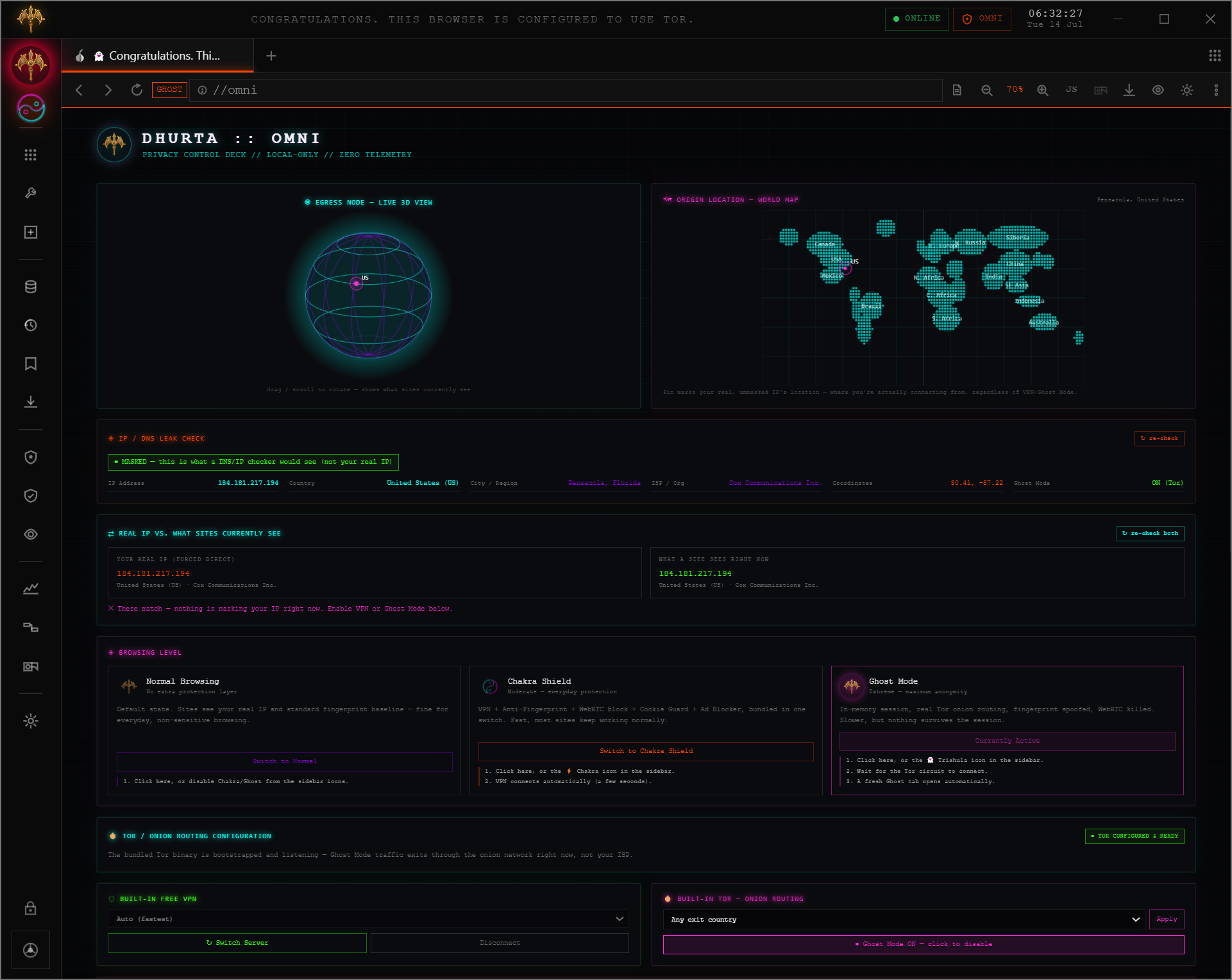Open the bookmarks icon in sidebar
The image size is (1232, 980).
click(30, 364)
